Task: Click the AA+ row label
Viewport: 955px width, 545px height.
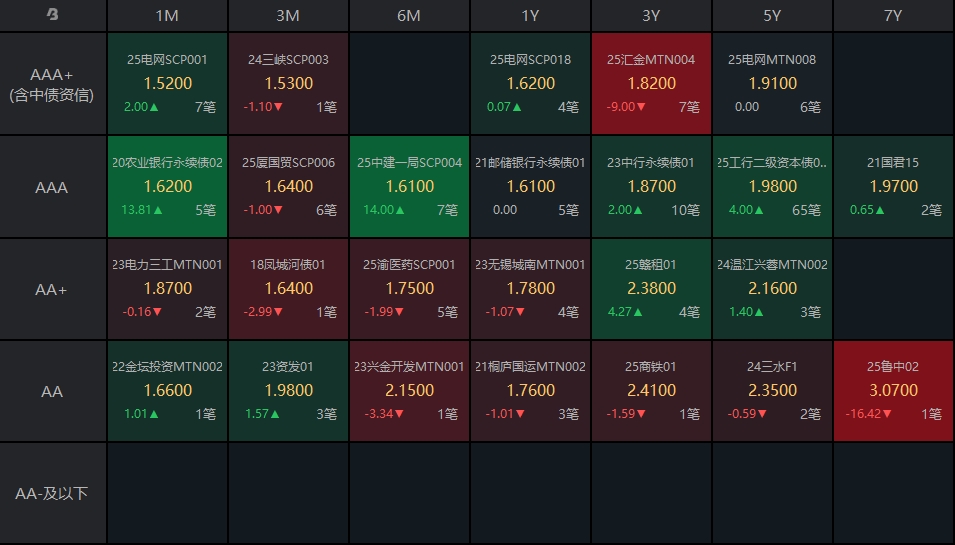Action: point(52,289)
